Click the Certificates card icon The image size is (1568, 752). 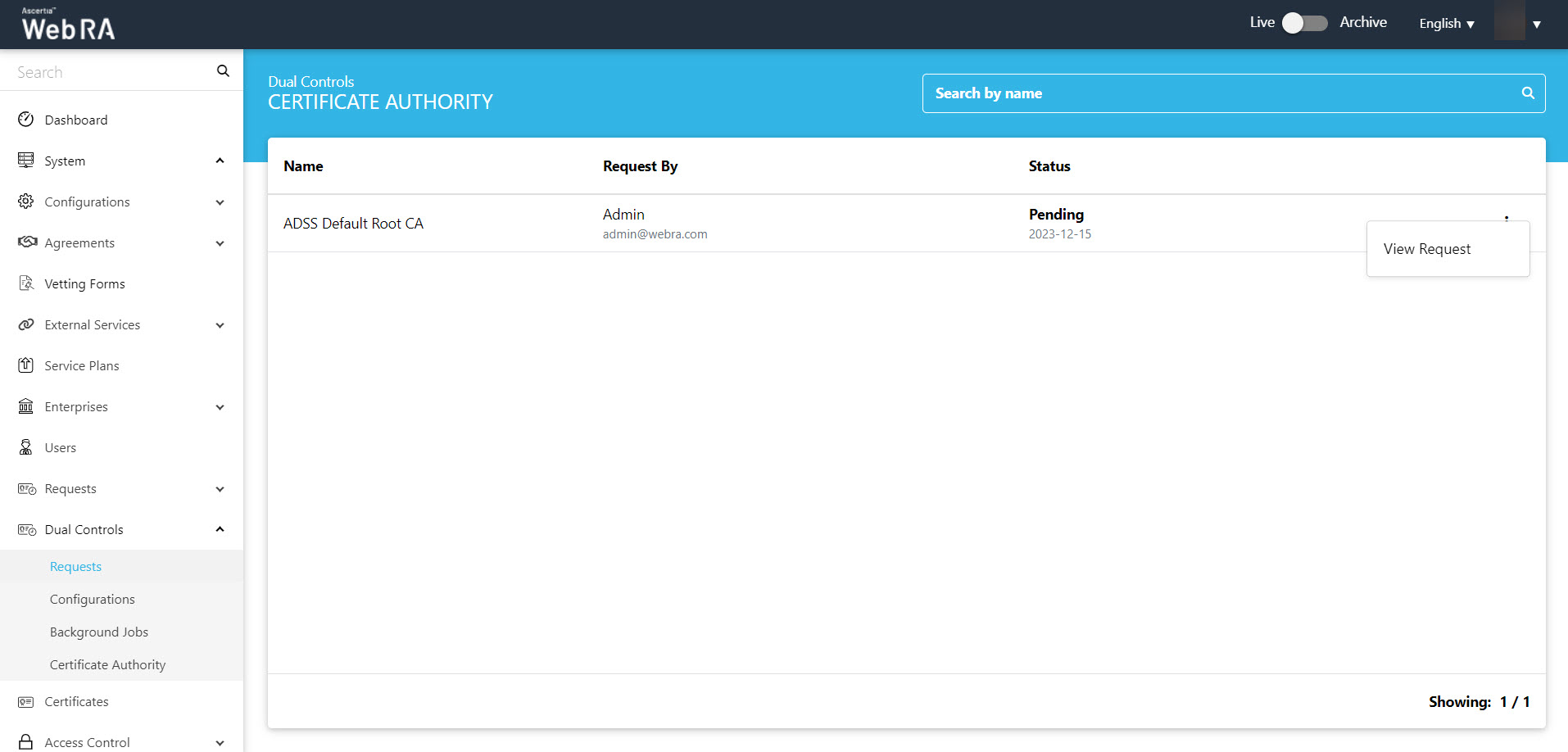[x=26, y=702]
